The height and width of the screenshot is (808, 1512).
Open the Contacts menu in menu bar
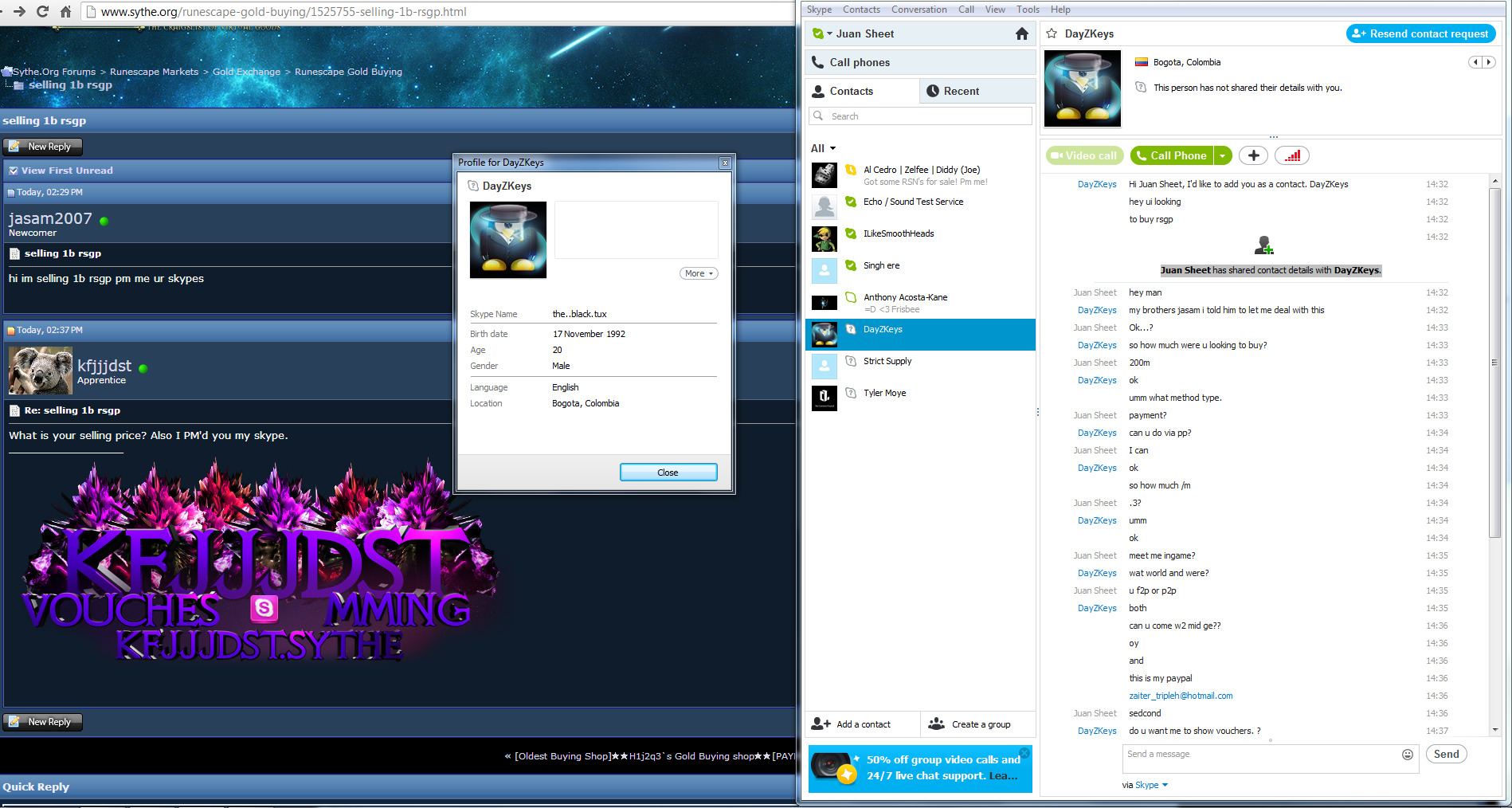point(861,10)
